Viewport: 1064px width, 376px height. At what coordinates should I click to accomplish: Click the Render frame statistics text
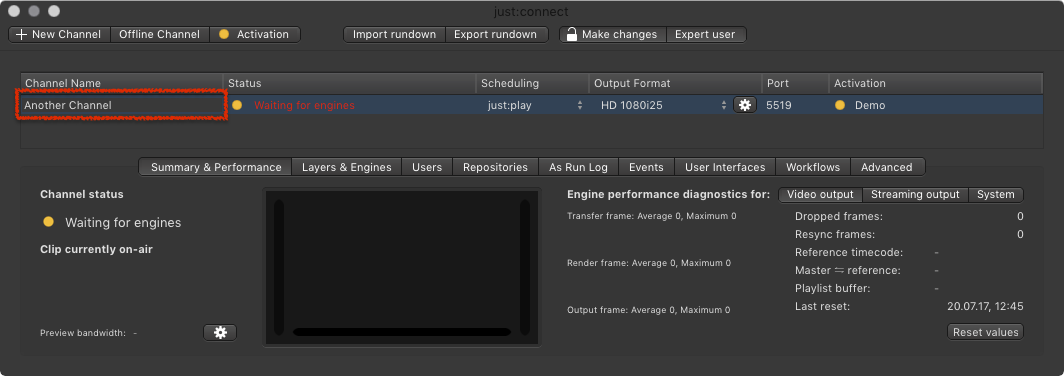click(x=649, y=263)
